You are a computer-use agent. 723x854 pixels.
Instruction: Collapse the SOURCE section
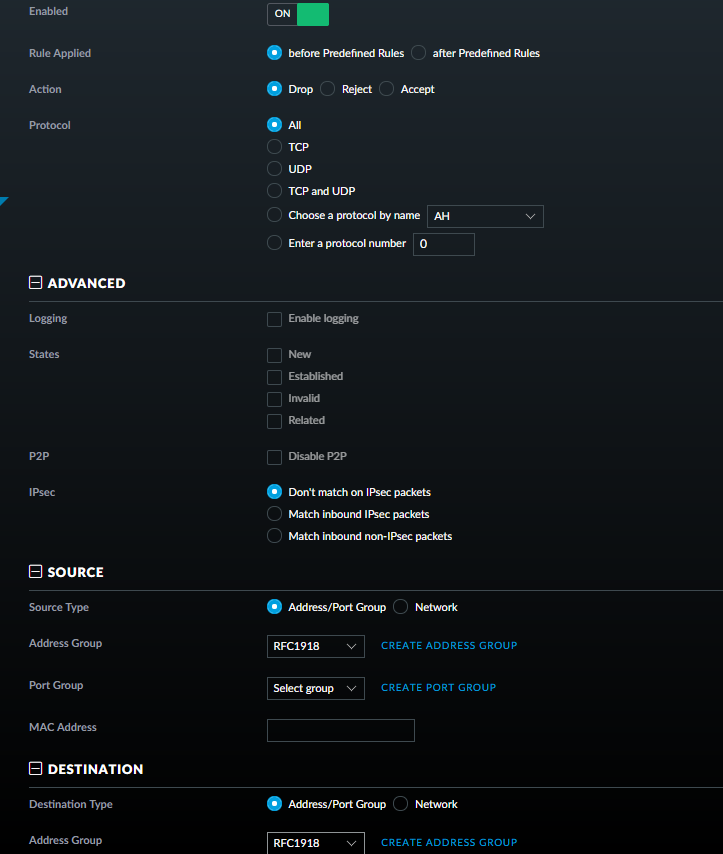[35, 571]
